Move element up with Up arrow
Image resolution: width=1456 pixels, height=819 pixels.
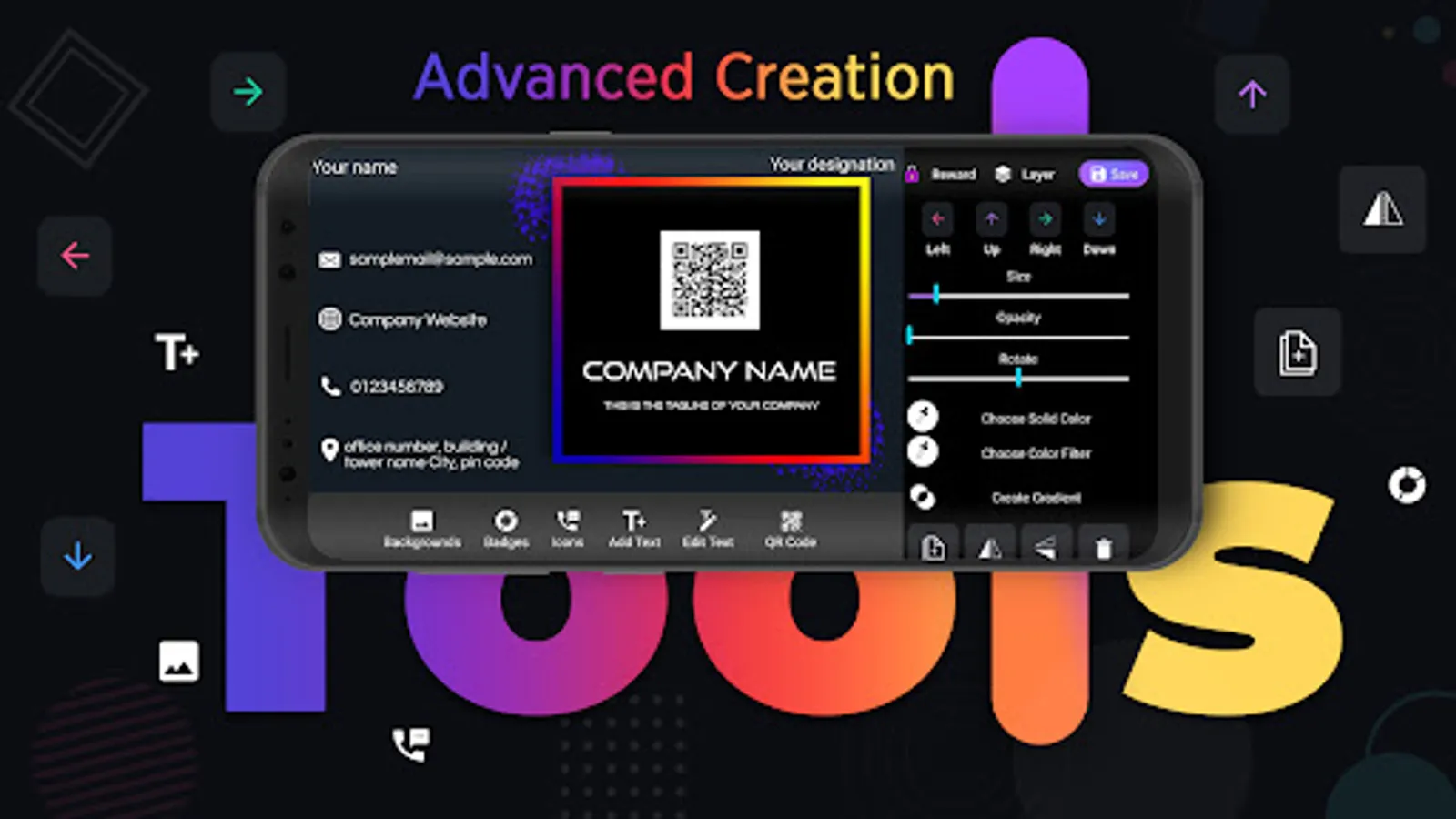pos(991,218)
